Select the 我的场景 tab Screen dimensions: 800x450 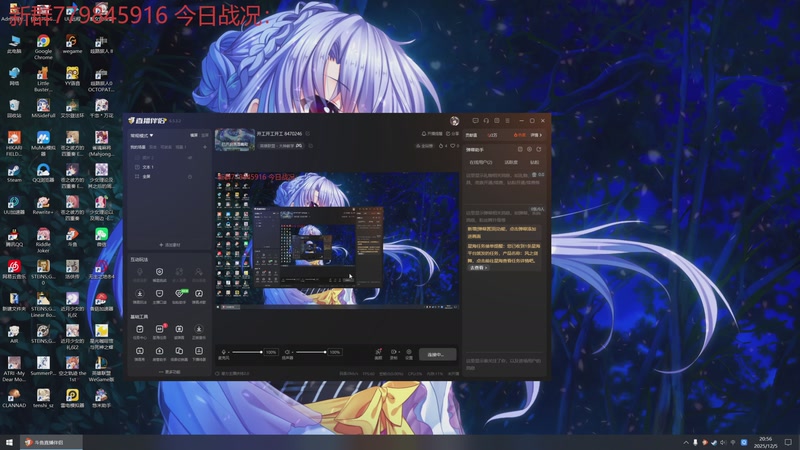tap(138, 147)
